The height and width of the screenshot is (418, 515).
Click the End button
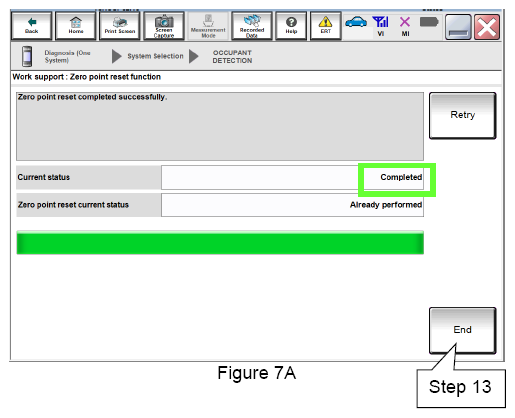coord(463,330)
